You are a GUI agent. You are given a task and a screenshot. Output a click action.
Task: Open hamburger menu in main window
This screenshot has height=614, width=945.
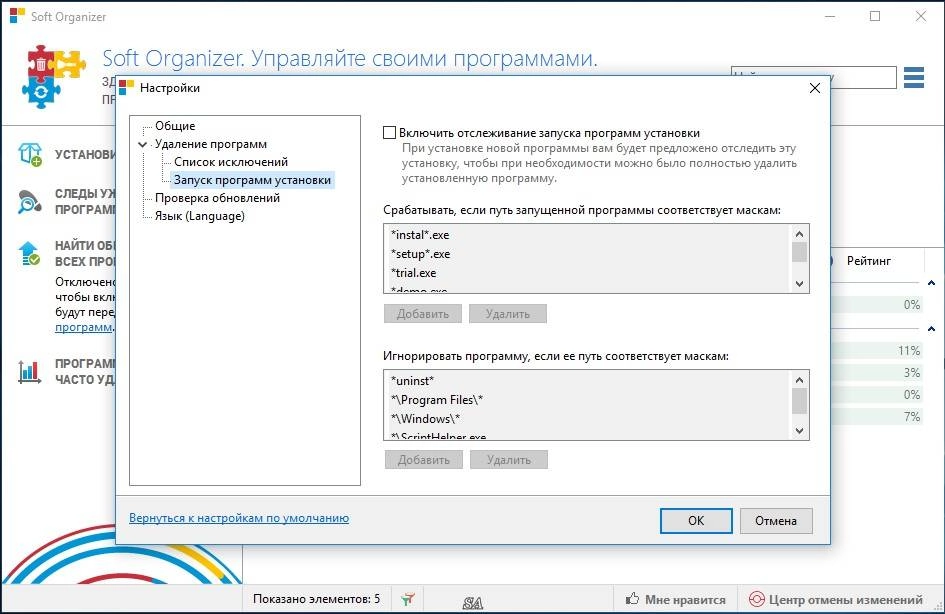[914, 78]
